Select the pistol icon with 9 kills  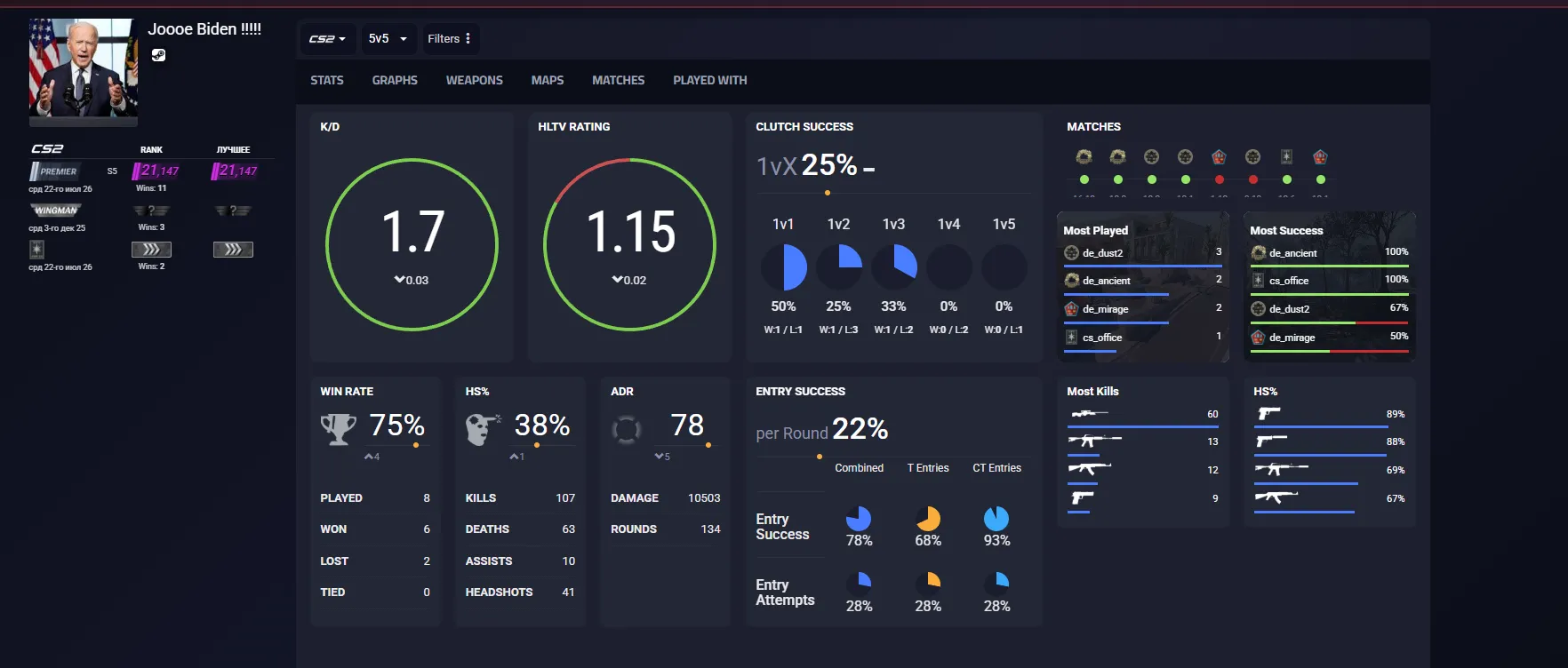coord(1082,497)
